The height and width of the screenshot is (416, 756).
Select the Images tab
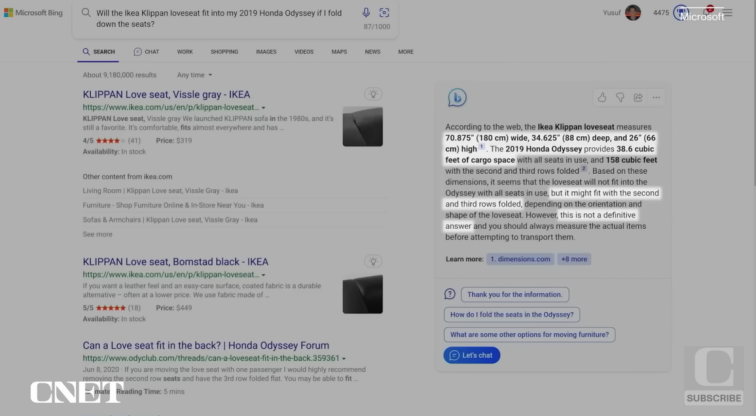[266, 51]
